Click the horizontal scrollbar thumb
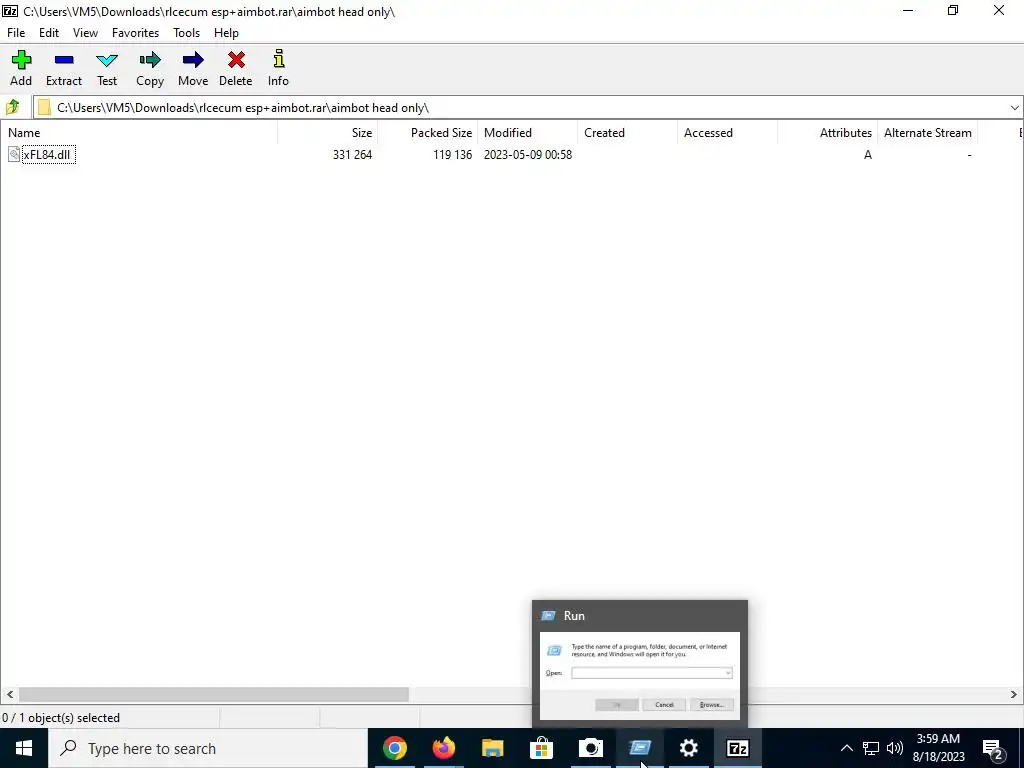The height and width of the screenshot is (768, 1024). (214, 694)
